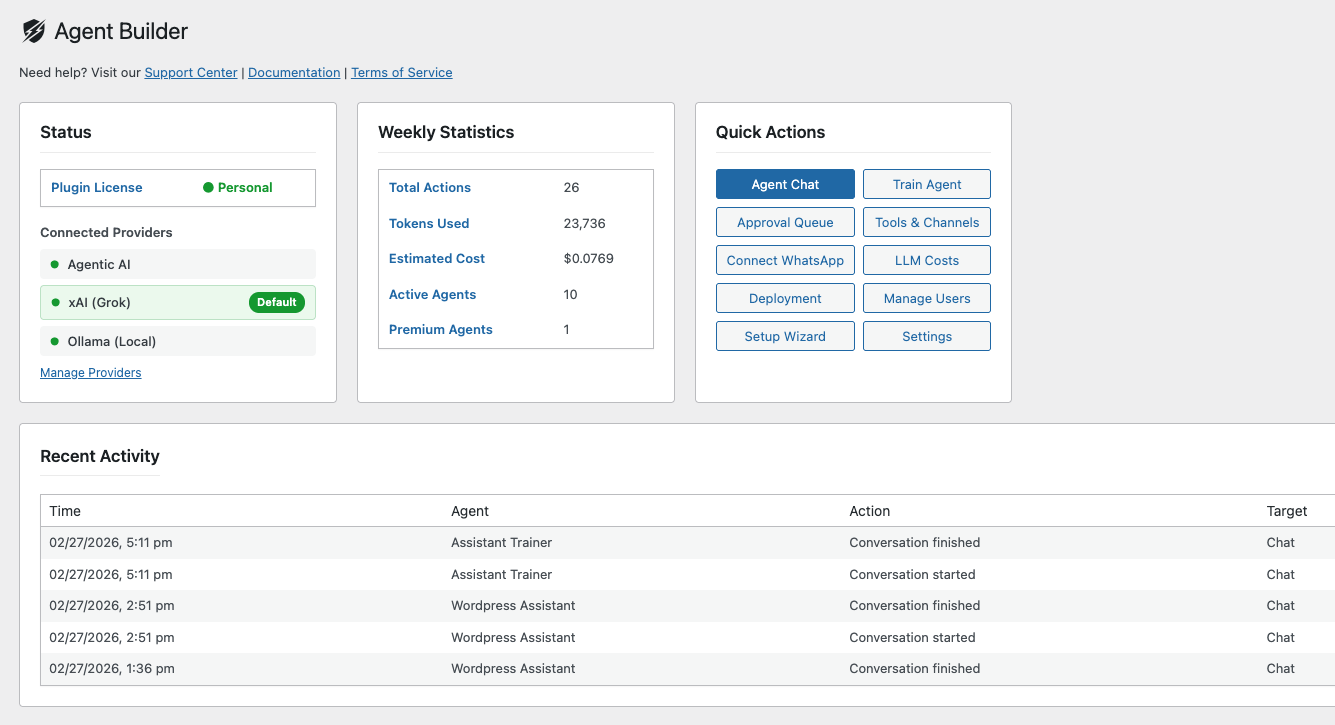Screen dimensions: 1335x725
Task: Click Connect WhatsApp
Action: (785, 259)
